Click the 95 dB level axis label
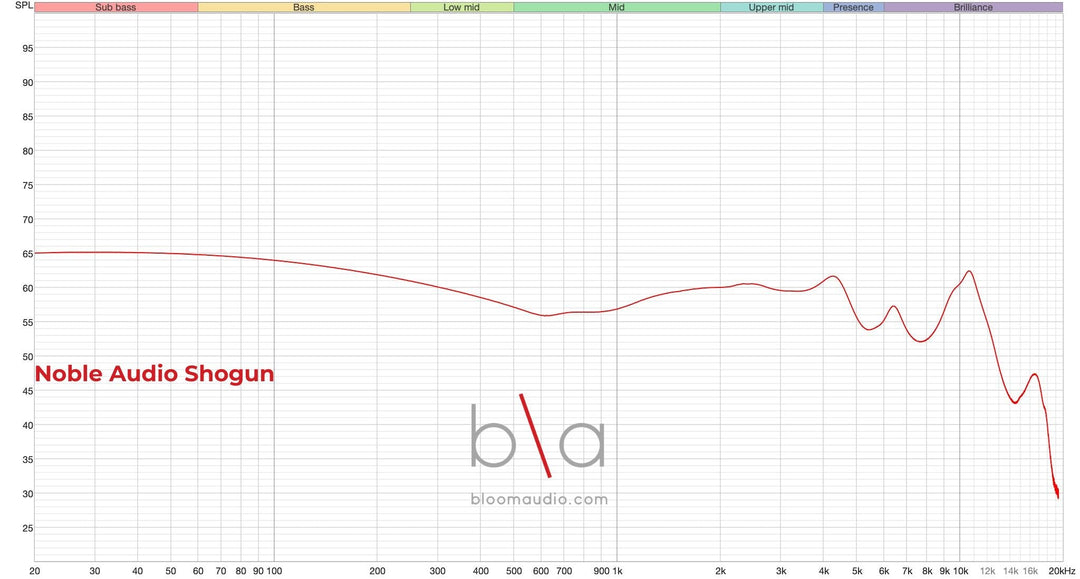This screenshot has height=579, width=1080. (x=27, y=49)
